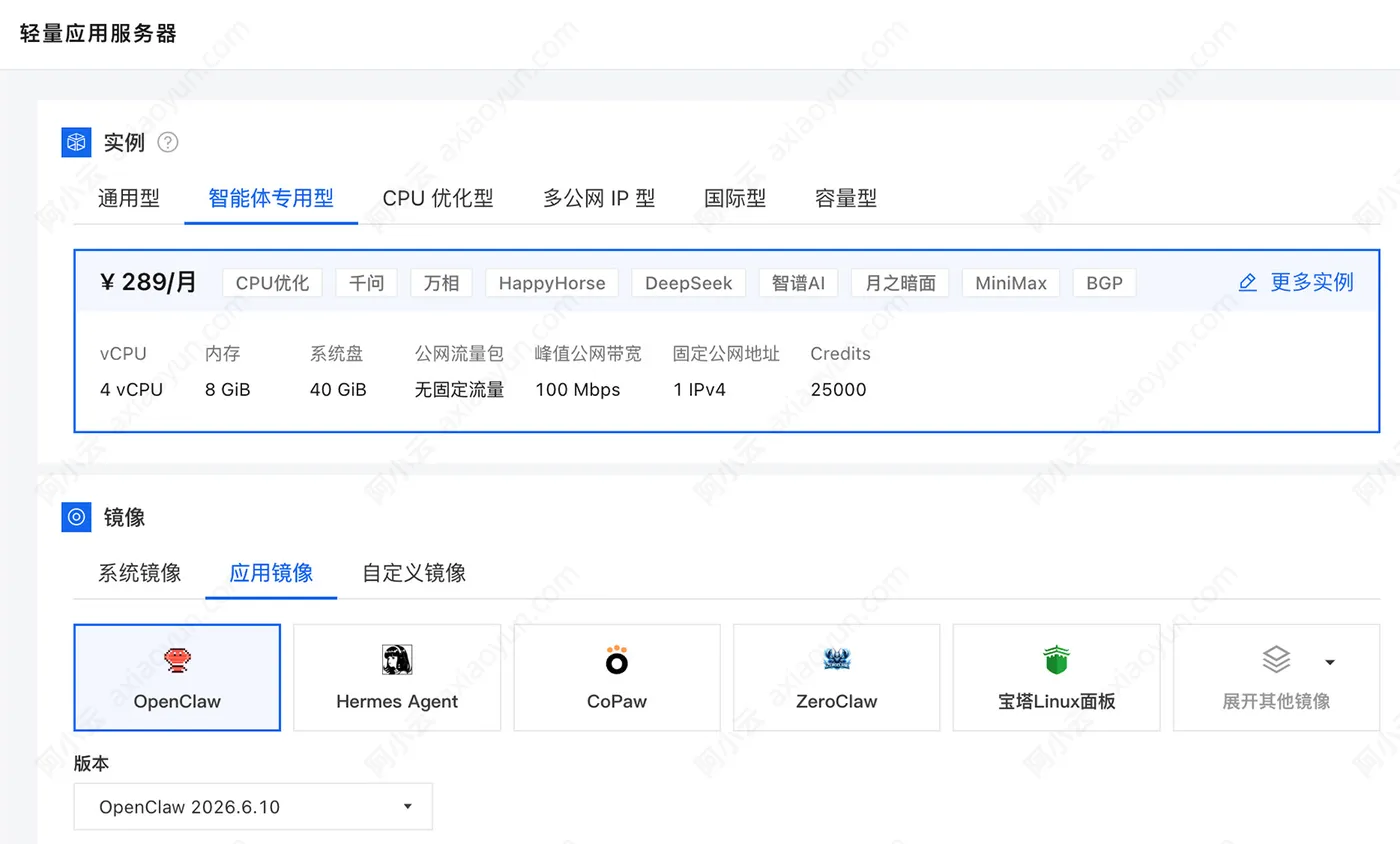Click the 轻量应用服务器 page title
Viewport: 1400px width, 844px height.
point(98,33)
